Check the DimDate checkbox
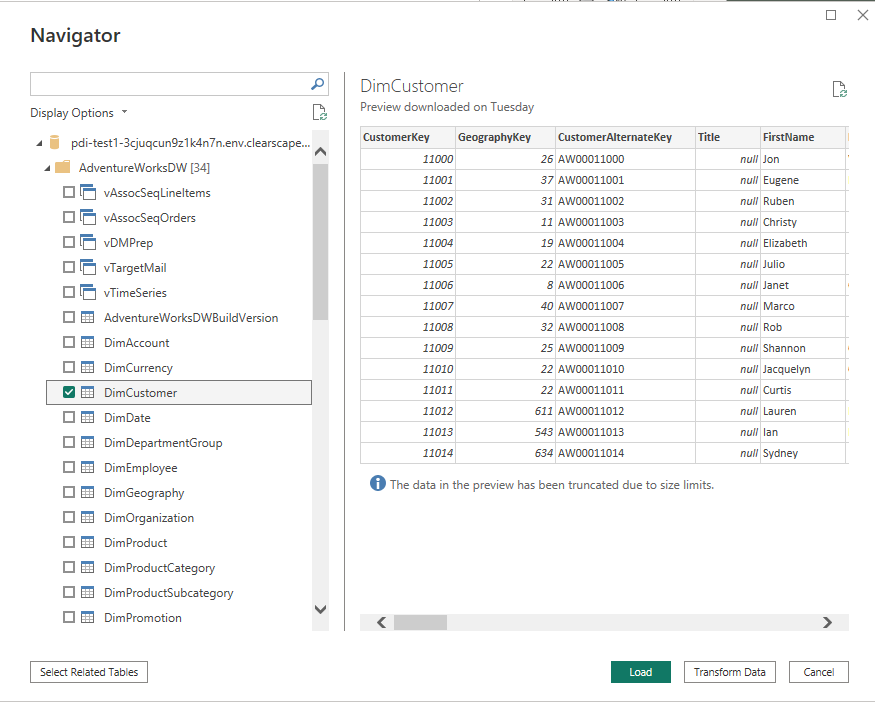Screen dimensions: 875x702 point(68,417)
